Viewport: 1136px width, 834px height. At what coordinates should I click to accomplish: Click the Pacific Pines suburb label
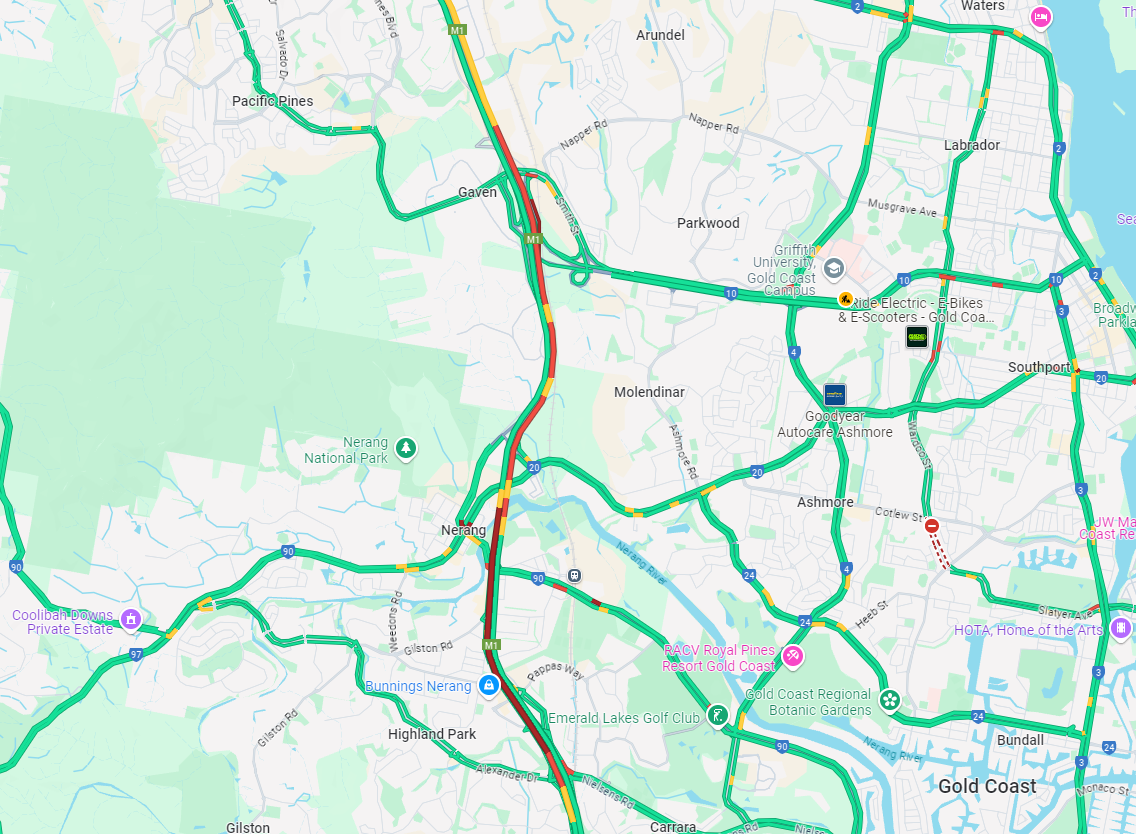point(272,101)
